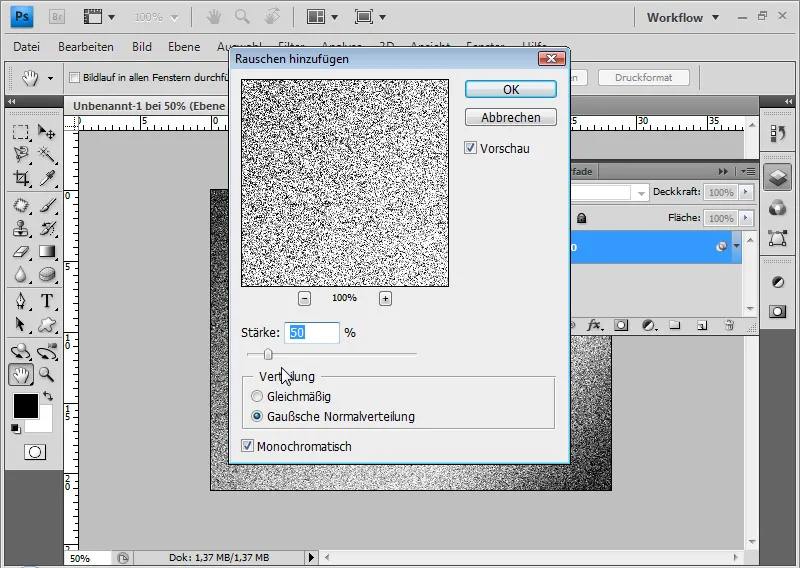
Task: Uncheck Monochromatisch option
Action: tap(247, 446)
